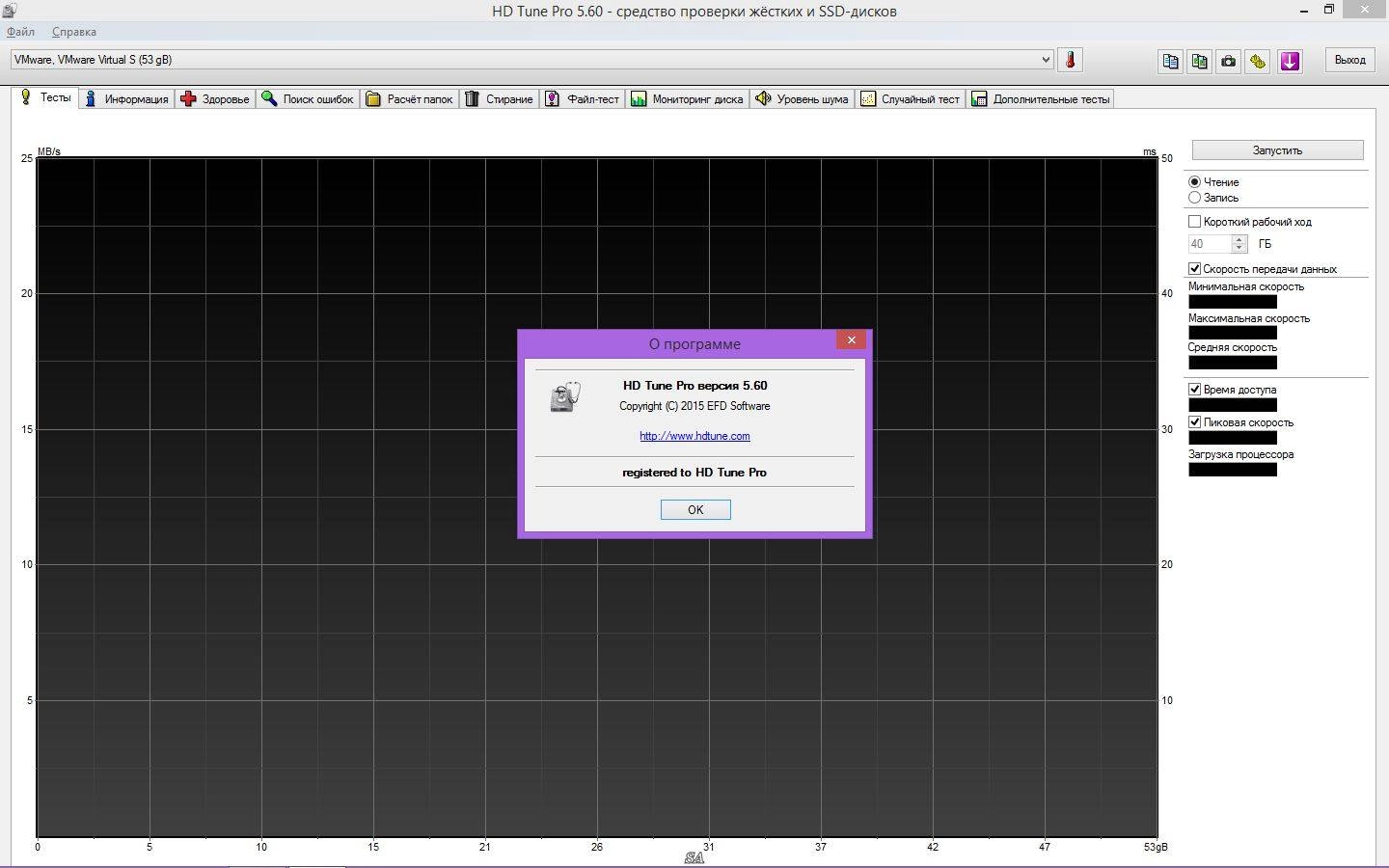
Task: Open the Тесты tab
Action: point(45,97)
